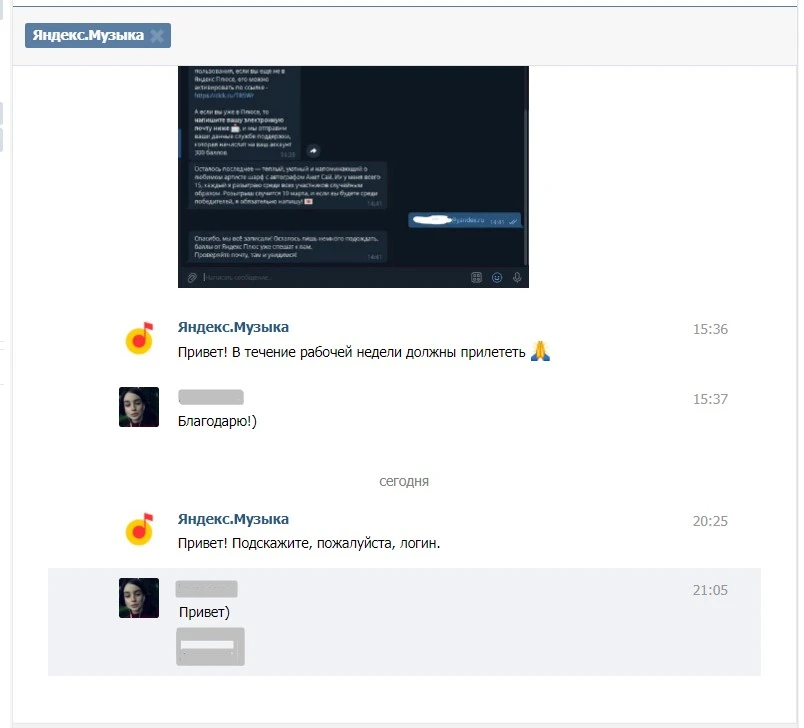Open Яндекс.Музыка avatar beside 15:36 message
The height and width of the screenshot is (728, 804).
[x=139, y=338]
